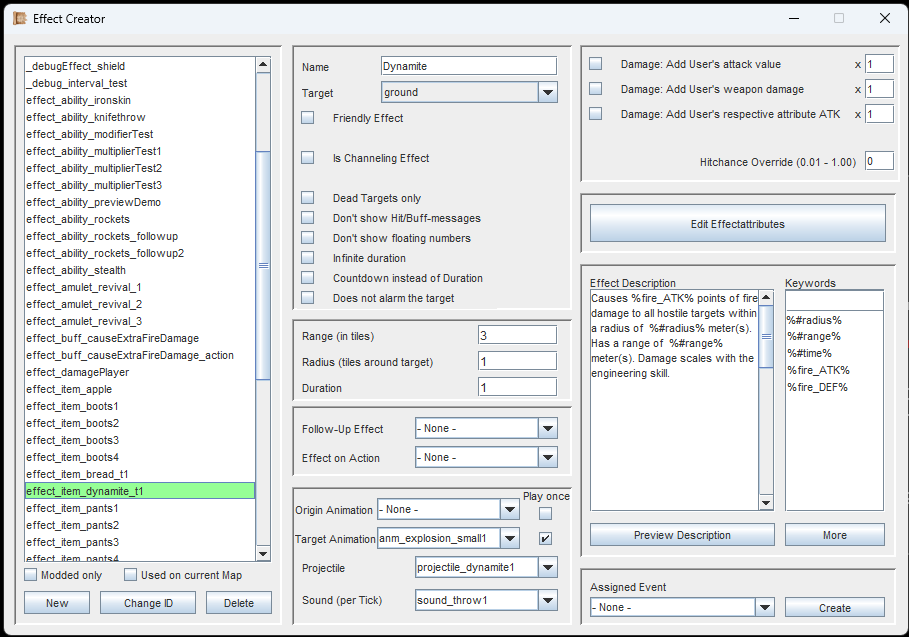
Task: Select the %fire_ATK% keyword
Action: [818, 370]
